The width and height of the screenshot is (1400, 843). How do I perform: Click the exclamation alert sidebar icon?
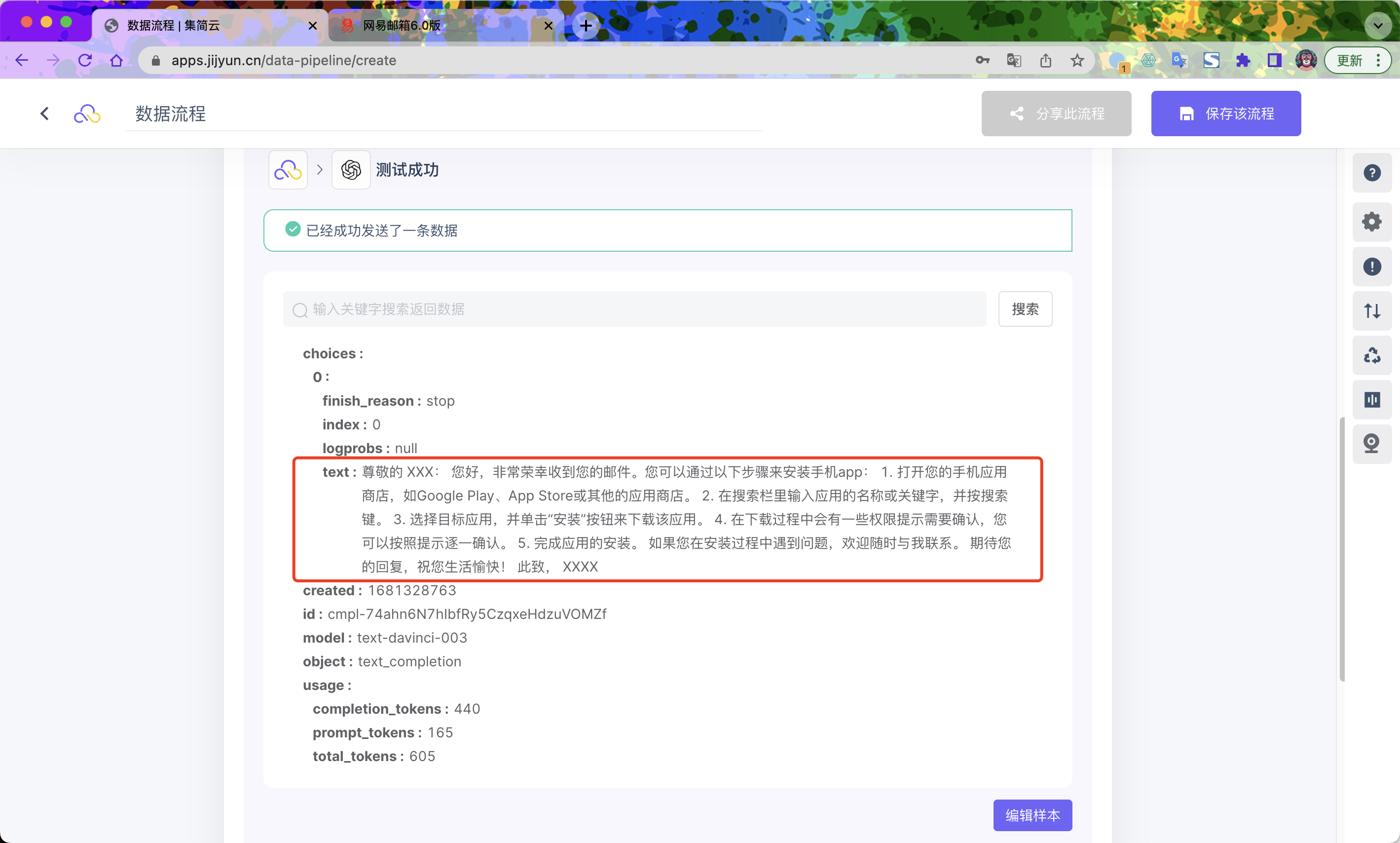tap(1371, 267)
